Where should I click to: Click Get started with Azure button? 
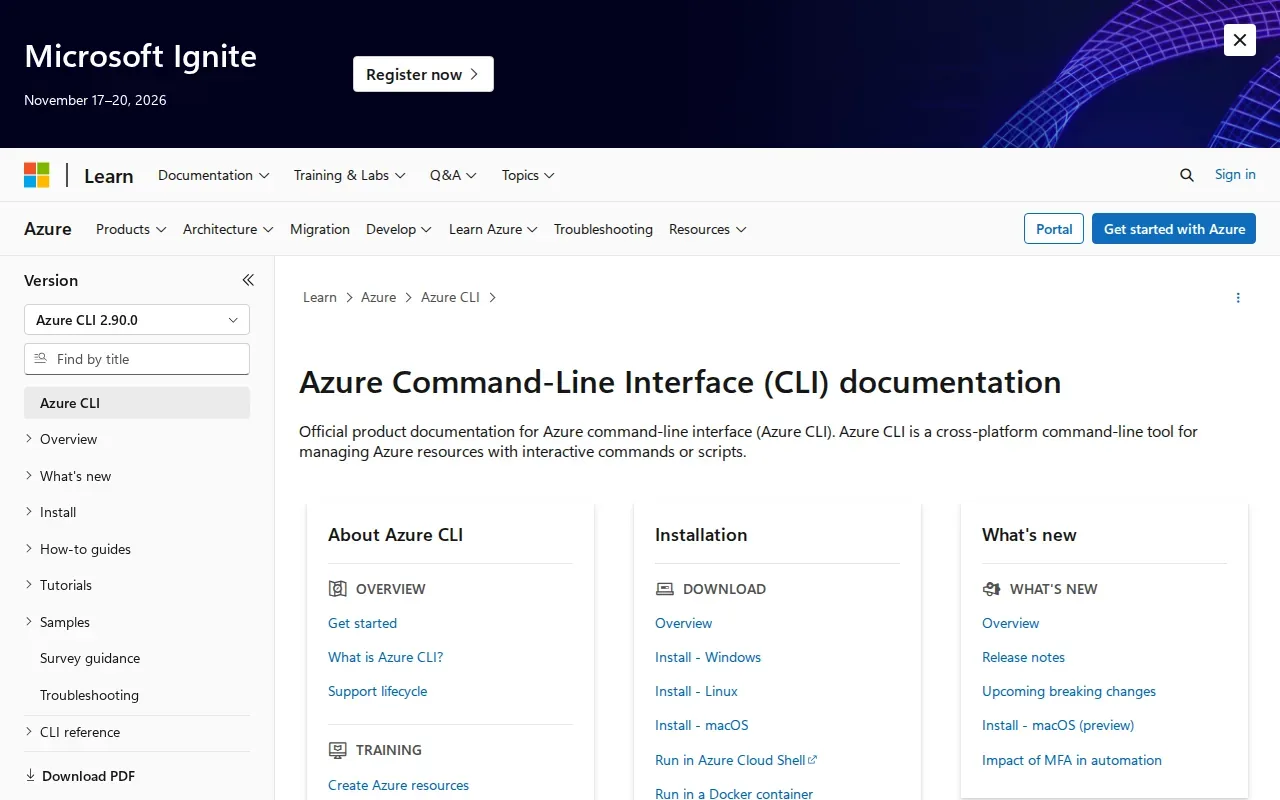click(x=1174, y=229)
